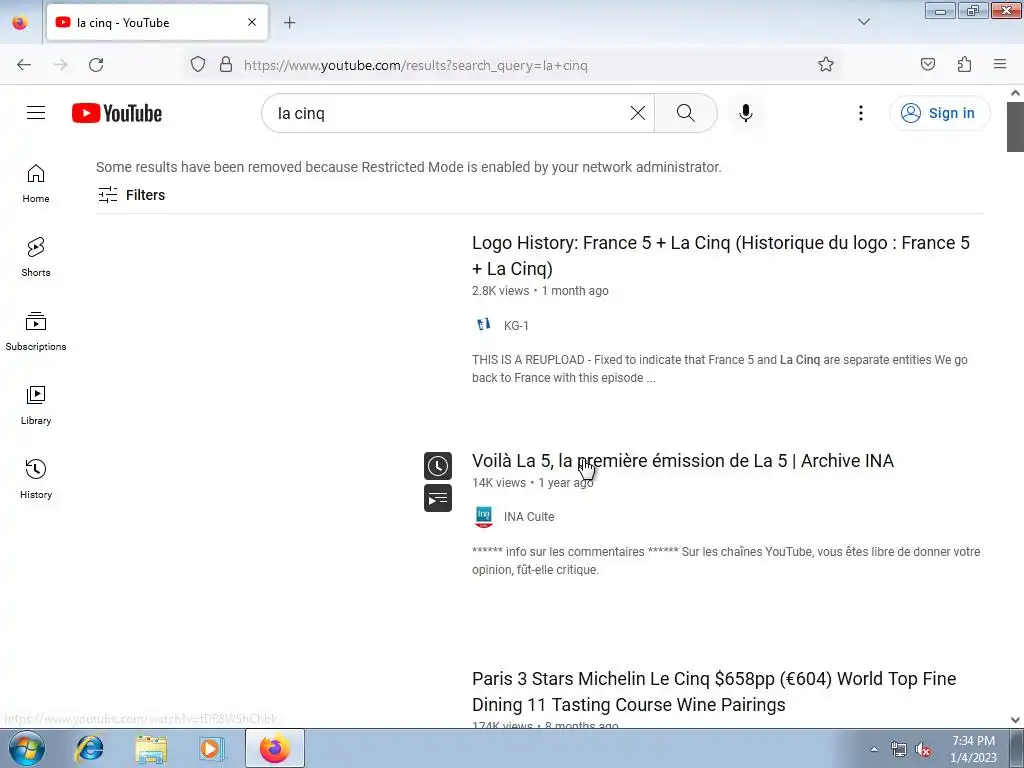The image size is (1024, 768).
Task: Save page to Pocket
Action: coord(927,64)
